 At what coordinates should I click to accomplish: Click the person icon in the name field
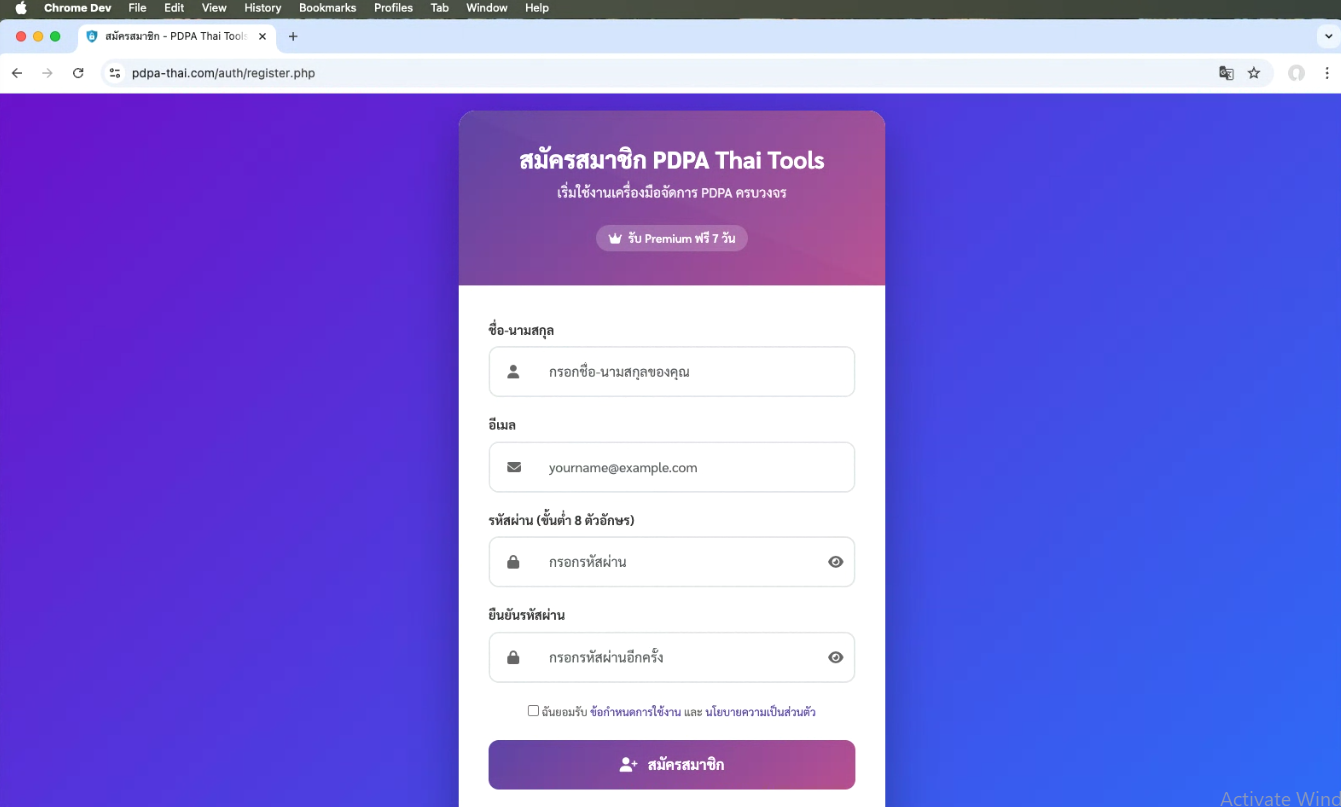click(512, 371)
